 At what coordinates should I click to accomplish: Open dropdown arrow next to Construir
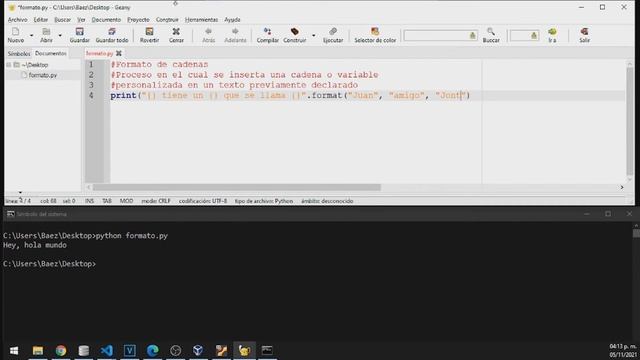click(313, 36)
